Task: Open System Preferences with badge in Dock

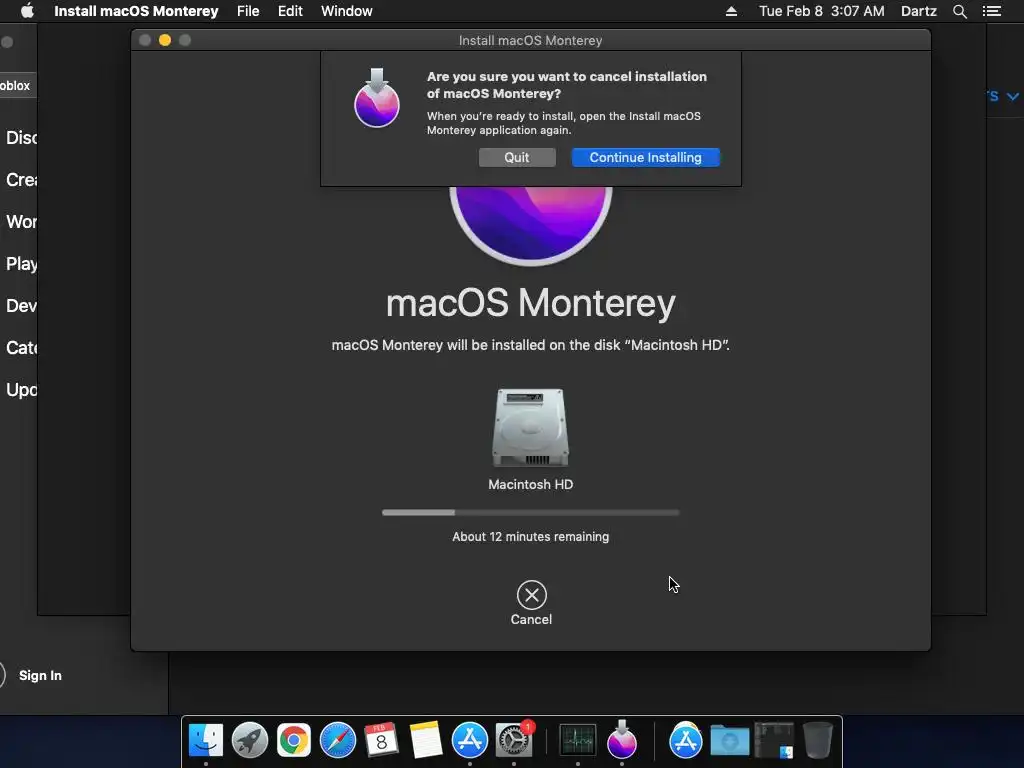Action: (x=514, y=740)
